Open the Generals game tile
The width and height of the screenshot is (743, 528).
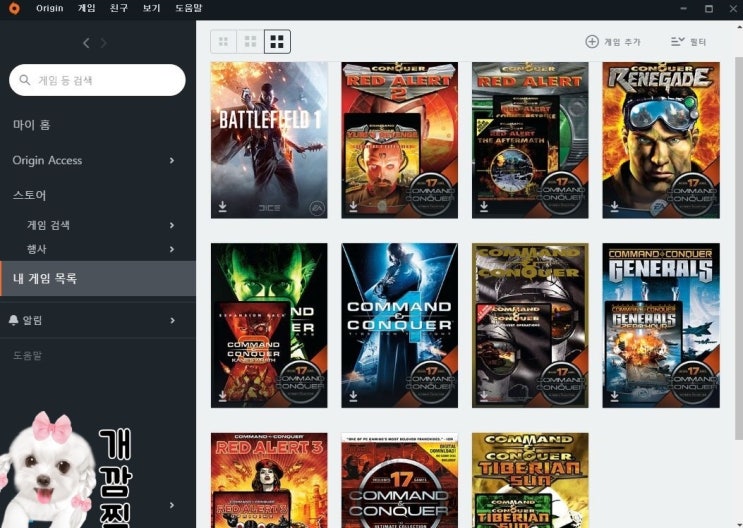click(661, 325)
